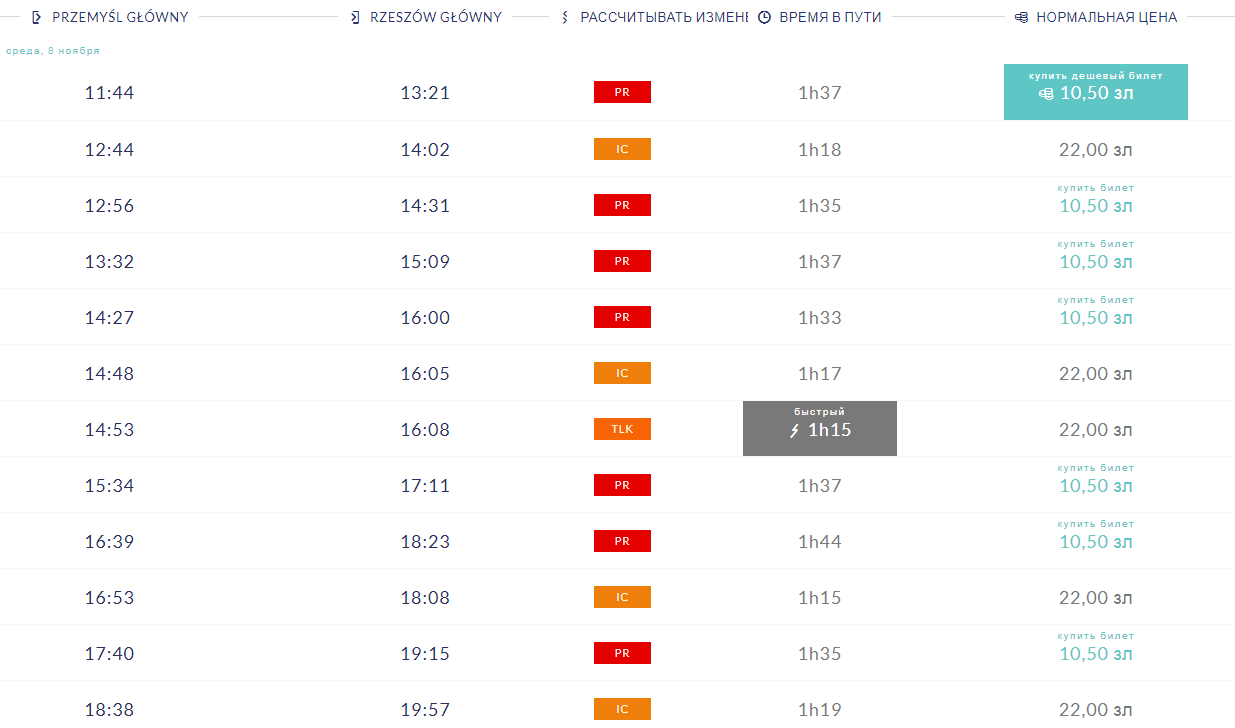Screen dimensions: 1235x728
Task: Select the PR badge for 11:44 train
Action: pos(622,93)
